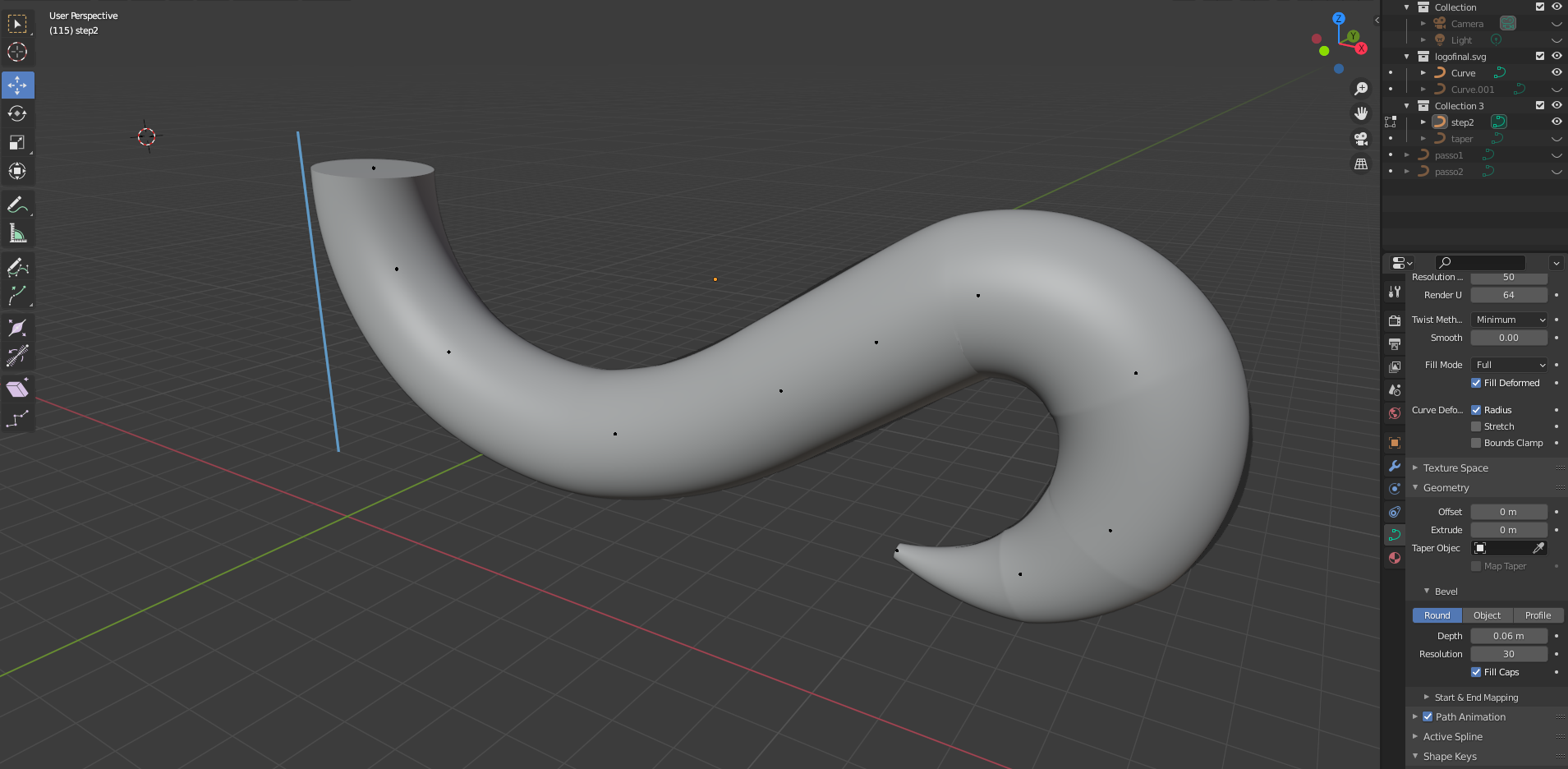Screen dimensions: 1568x769
Task: Open the Fill Mode dropdown
Action: (x=1510, y=365)
